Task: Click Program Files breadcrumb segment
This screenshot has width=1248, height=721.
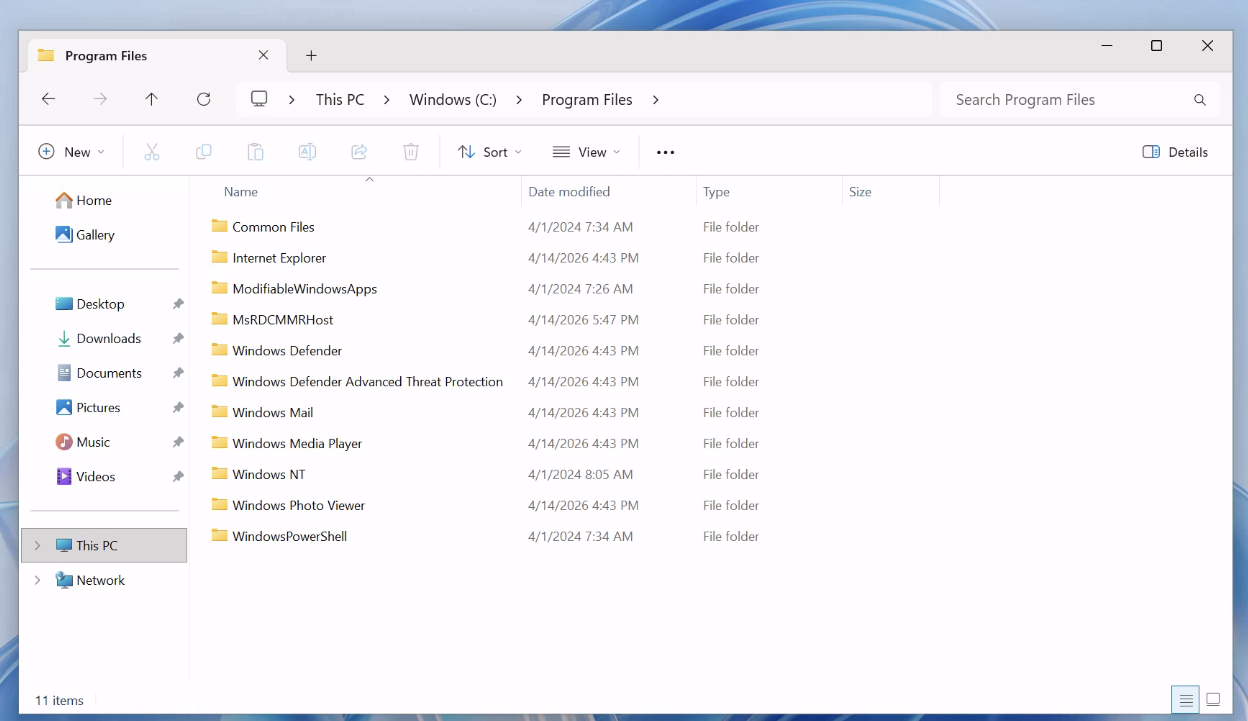Action: 587,100
